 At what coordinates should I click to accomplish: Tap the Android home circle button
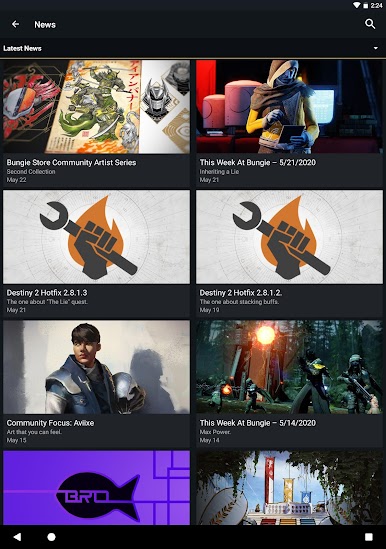51,537
